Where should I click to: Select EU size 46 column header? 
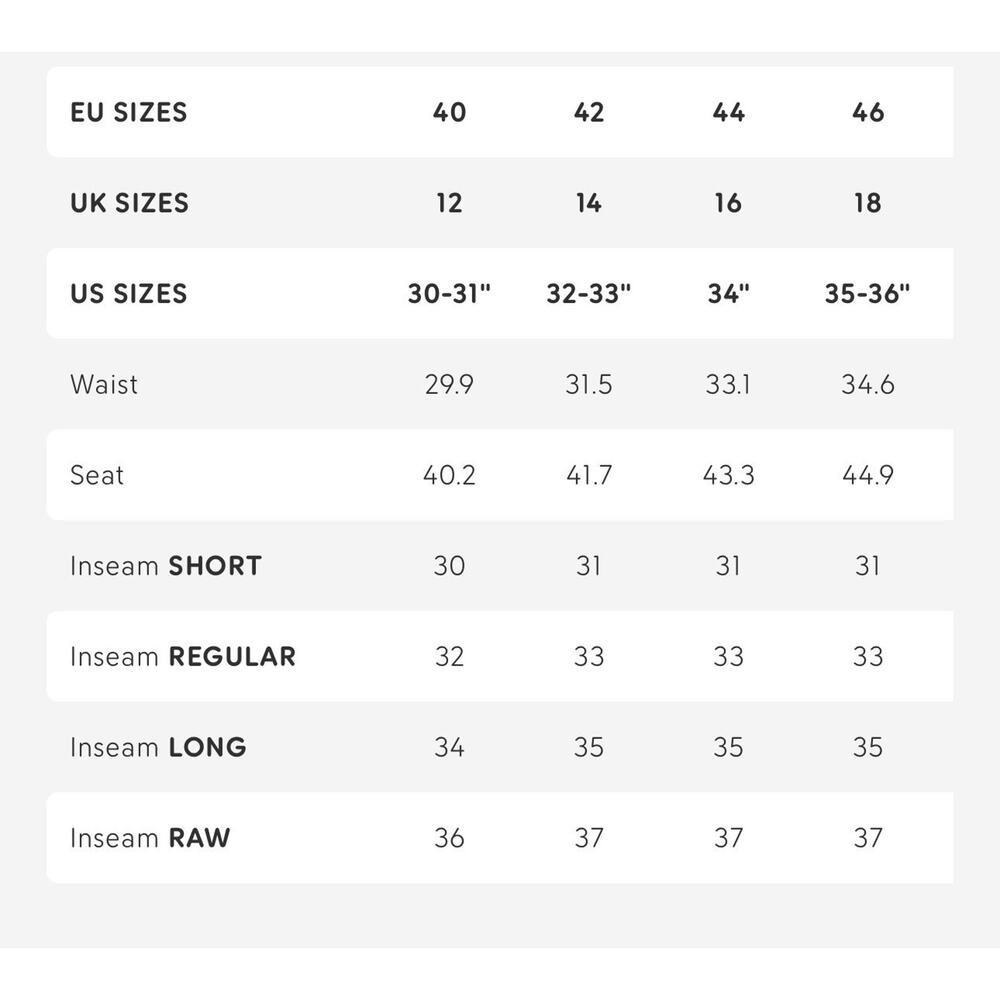(x=867, y=112)
